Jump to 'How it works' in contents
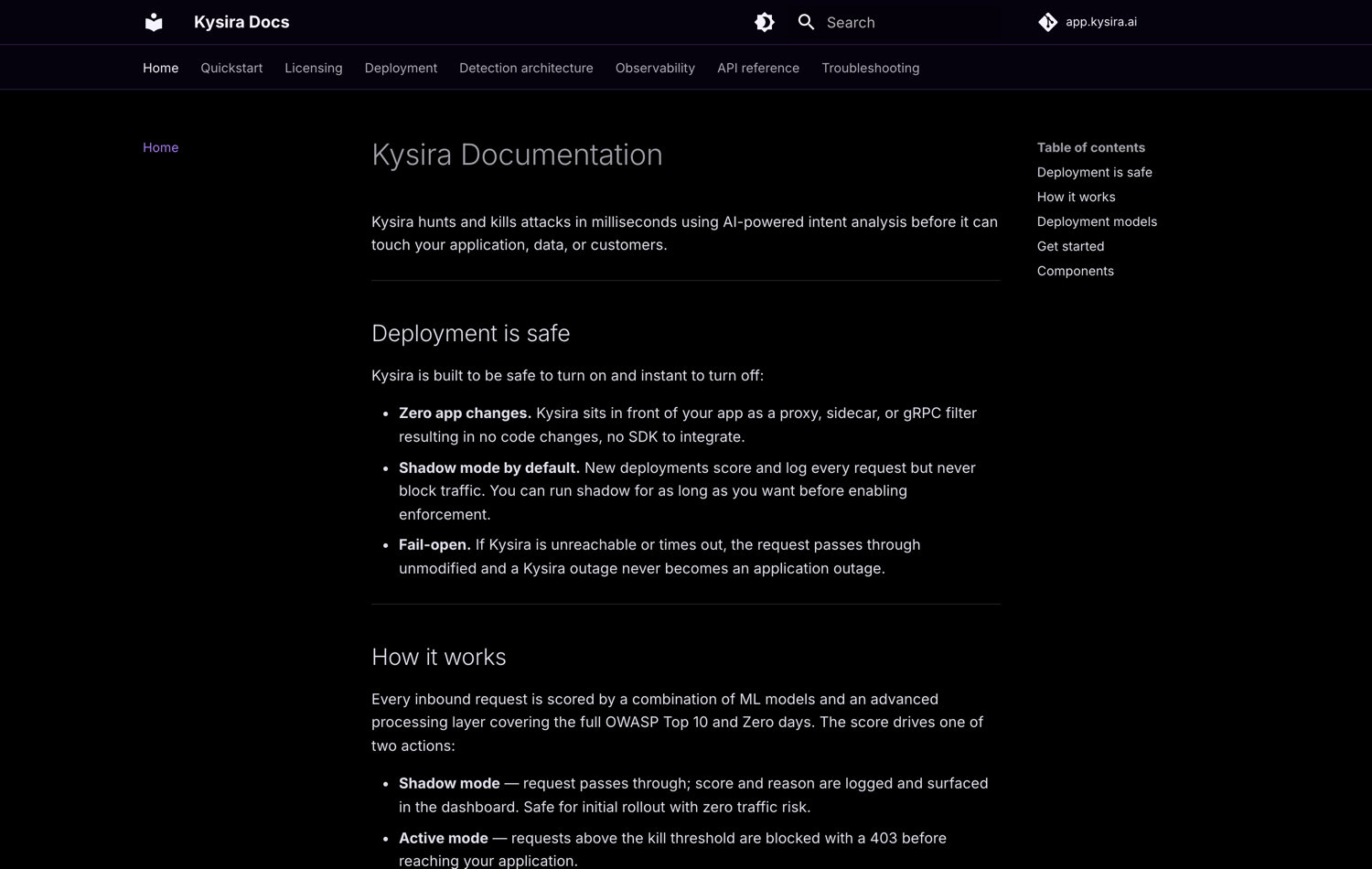This screenshot has width=1372, height=869. point(1077,197)
